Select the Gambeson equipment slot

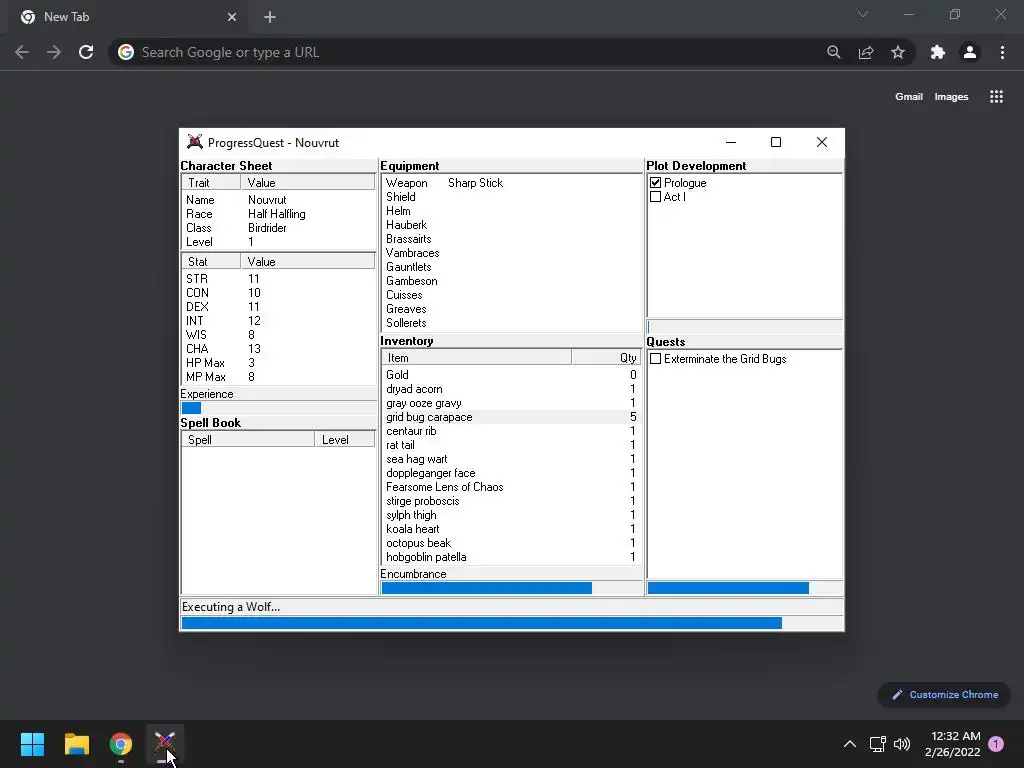pos(511,281)
